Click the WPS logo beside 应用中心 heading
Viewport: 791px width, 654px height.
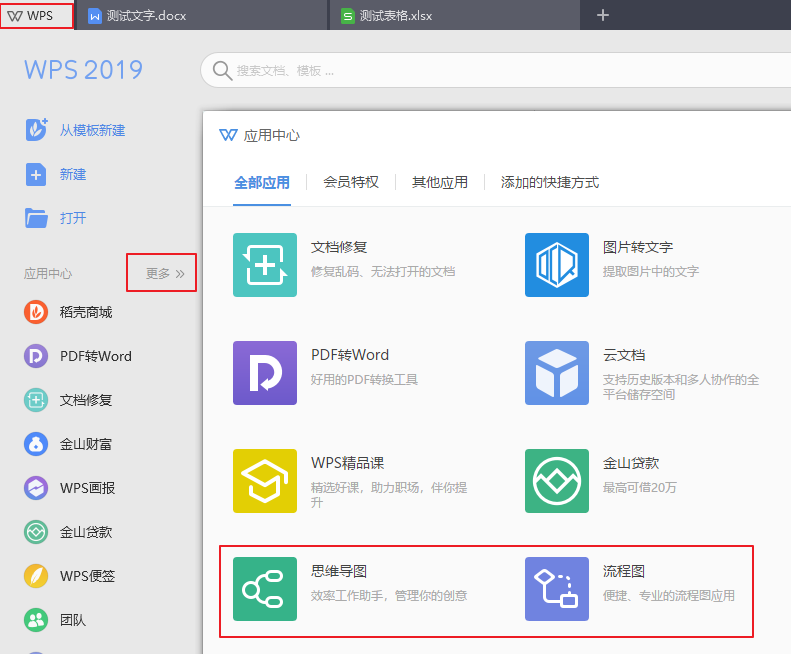(x=228, y=135)
